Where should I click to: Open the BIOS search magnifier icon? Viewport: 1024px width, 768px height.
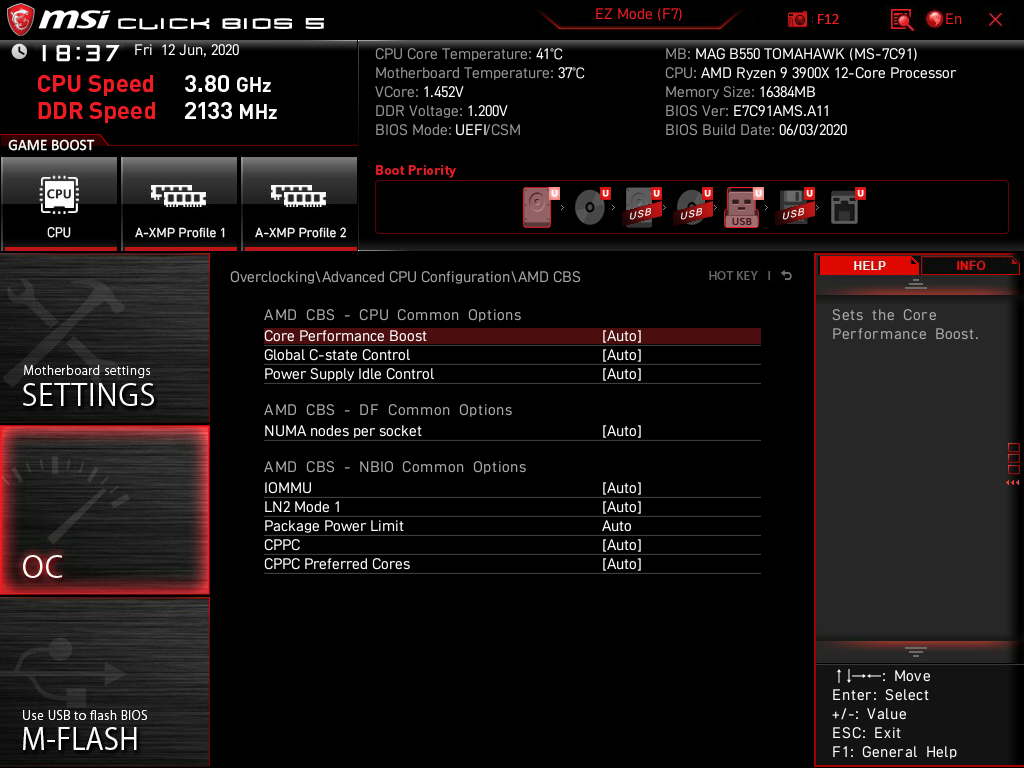pyautogui.click(x=902, y=20)
